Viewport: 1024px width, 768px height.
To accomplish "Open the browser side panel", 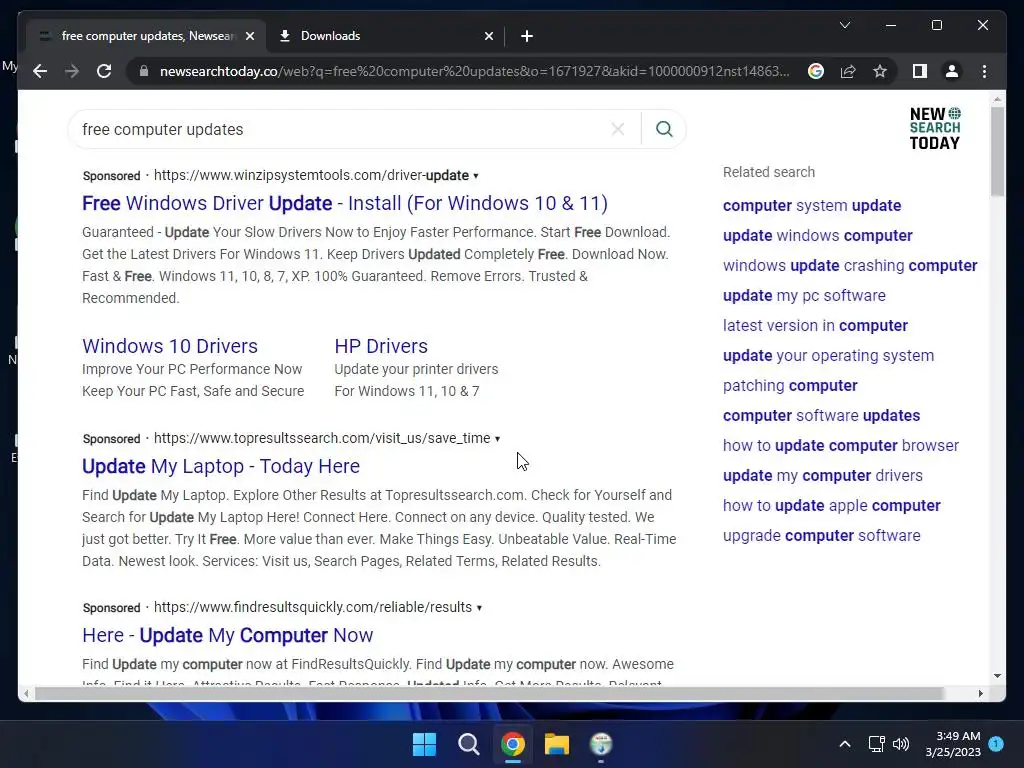I will 920,71.
